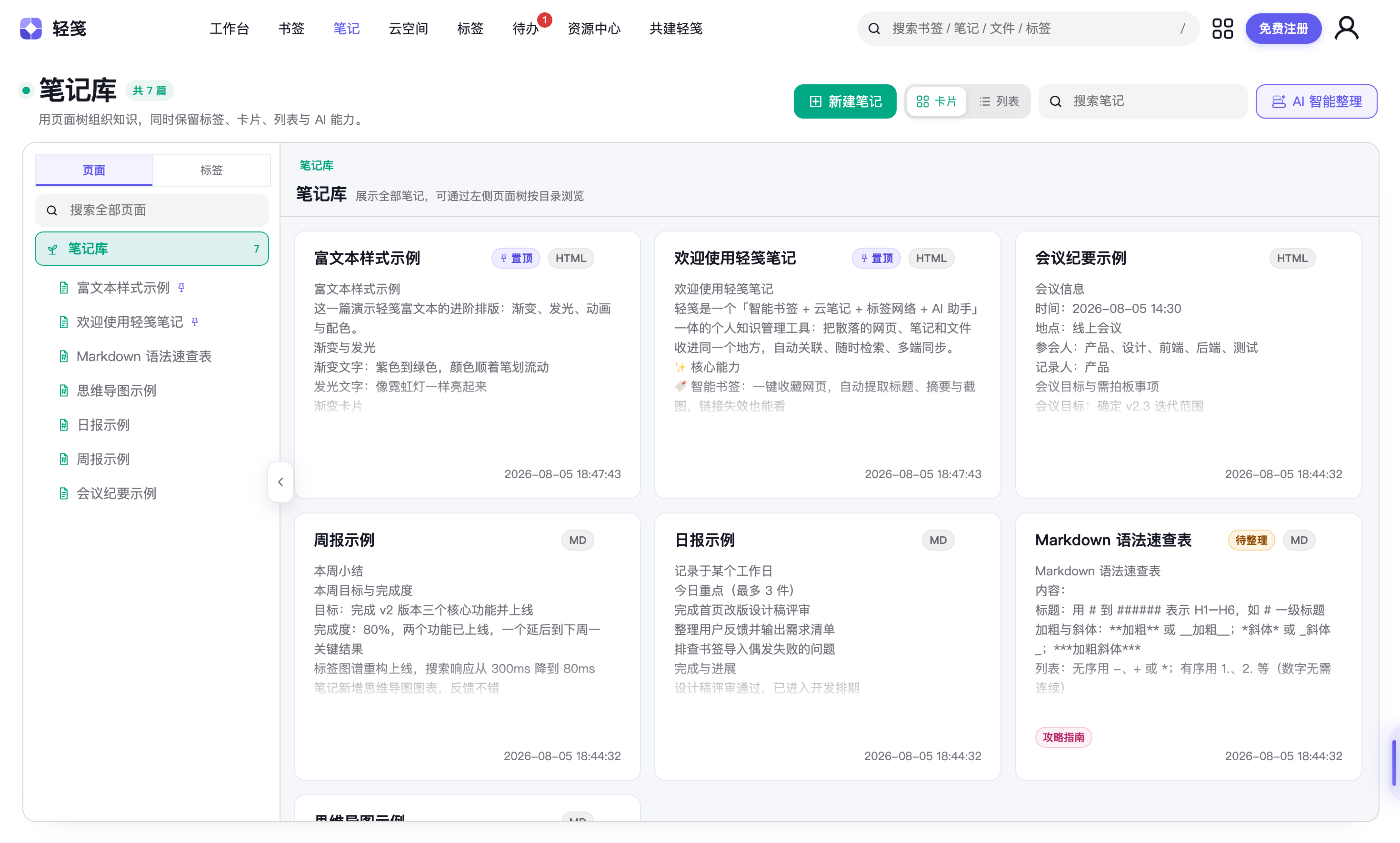This screenshot has width=1400, height=843.
Task: Click the pin icon beside 欢迎使用轻笺笔记 in tree
Action: pos(195,321)
